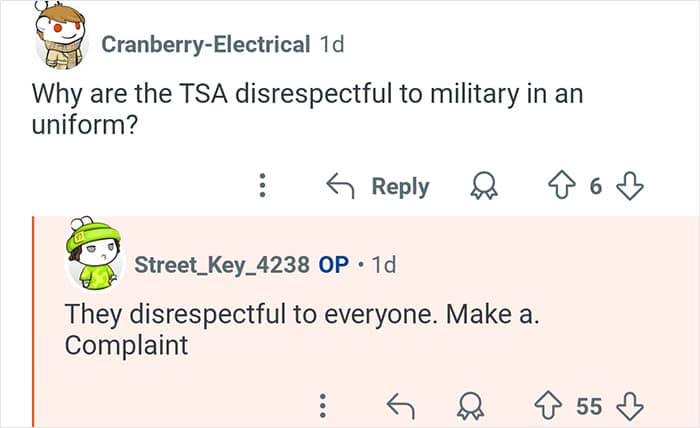Image resolution: width=700 pixels, height=428 pixels.
Task: Open three-dot menu on Cranberry-Electrical's comment
Action: click(x=263, y=186)
